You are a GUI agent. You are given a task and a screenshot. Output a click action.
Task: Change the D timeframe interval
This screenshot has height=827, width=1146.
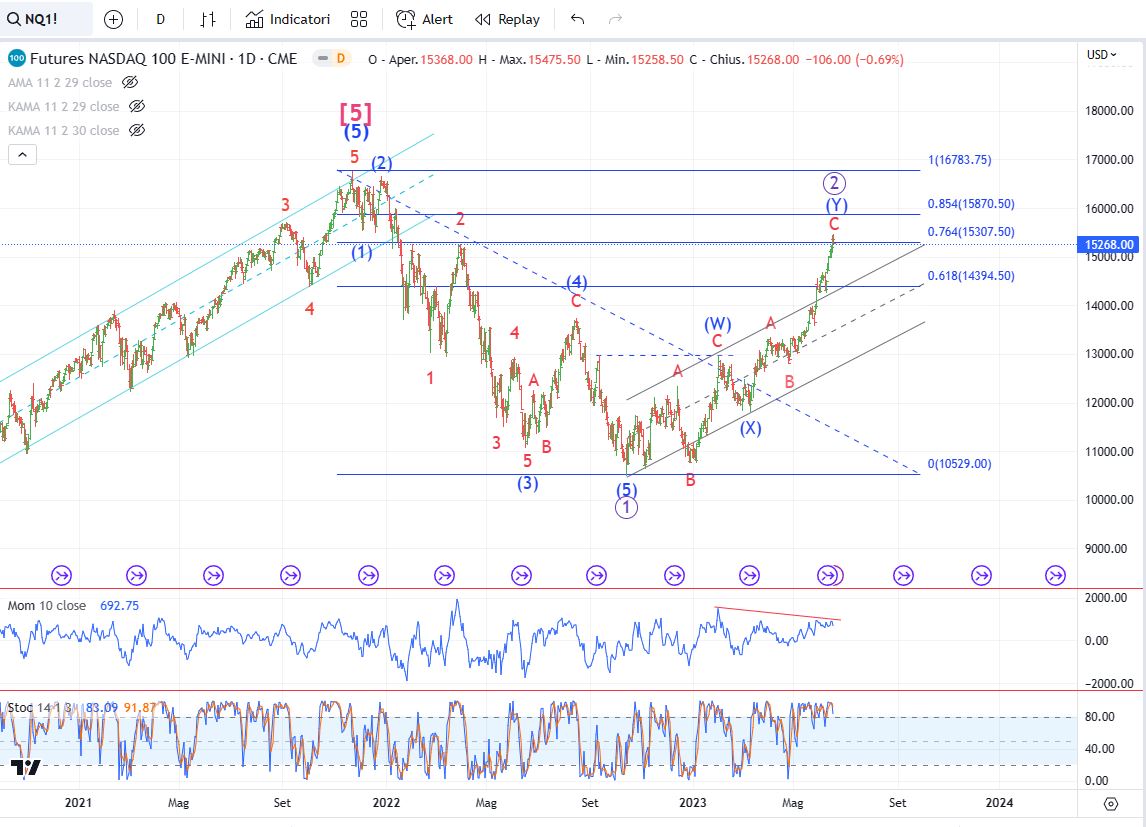click(161, 20)
